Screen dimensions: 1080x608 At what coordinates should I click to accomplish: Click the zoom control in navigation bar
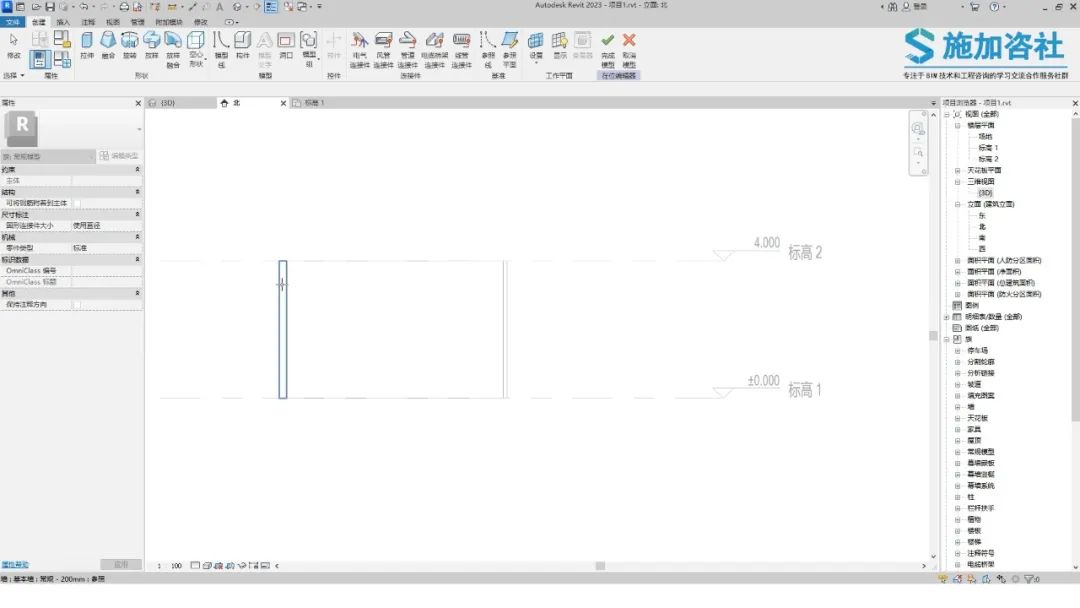click(918, 152)
